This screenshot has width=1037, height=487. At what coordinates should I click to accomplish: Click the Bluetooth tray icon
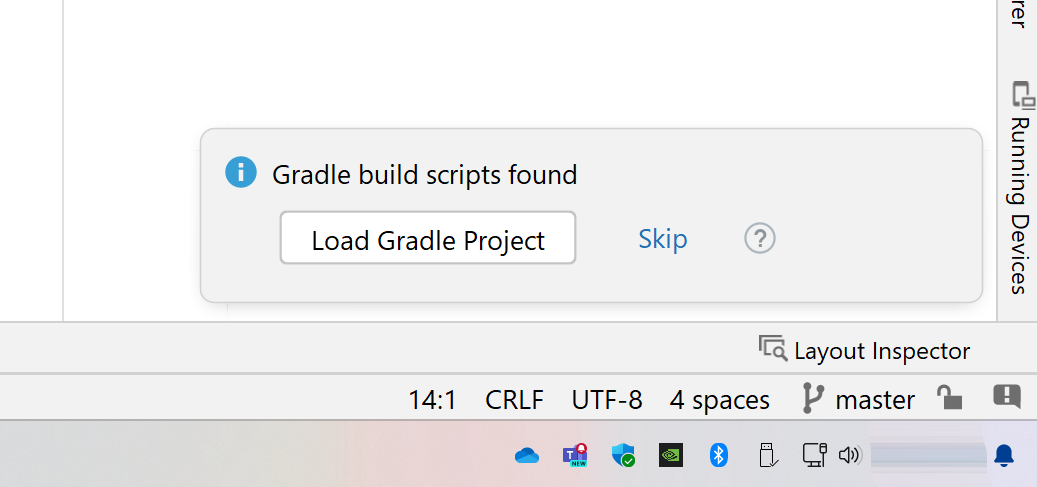[717, 456]
